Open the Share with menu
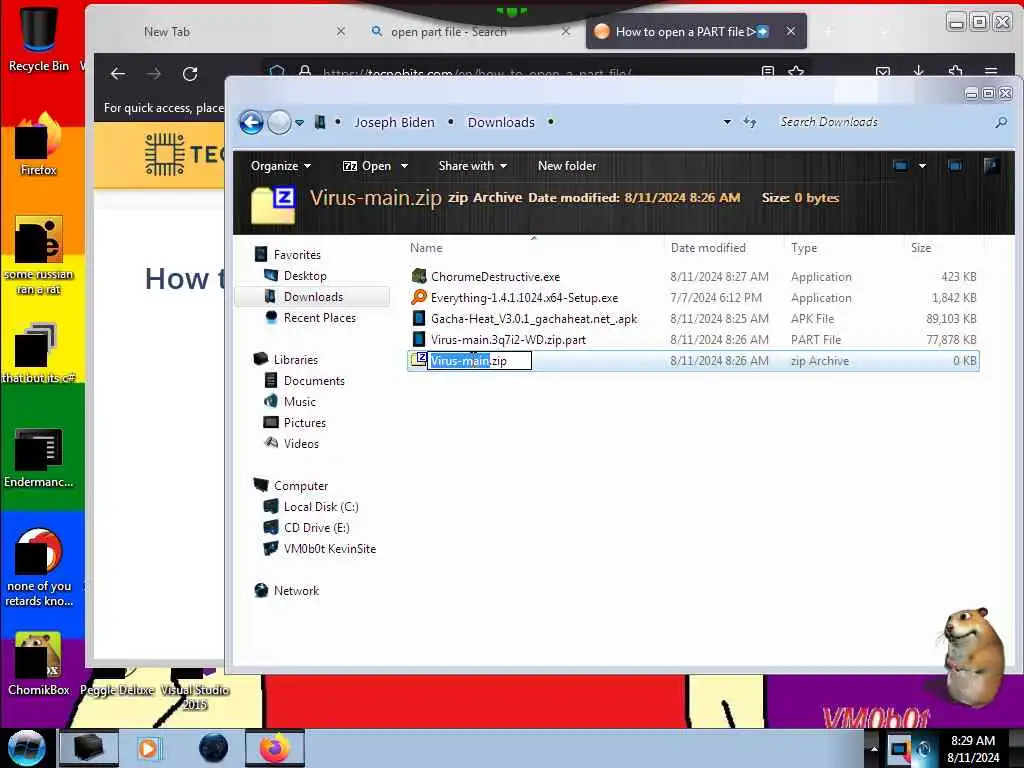1024x768 pixels. pyautogui.click(x=473, y=166)
